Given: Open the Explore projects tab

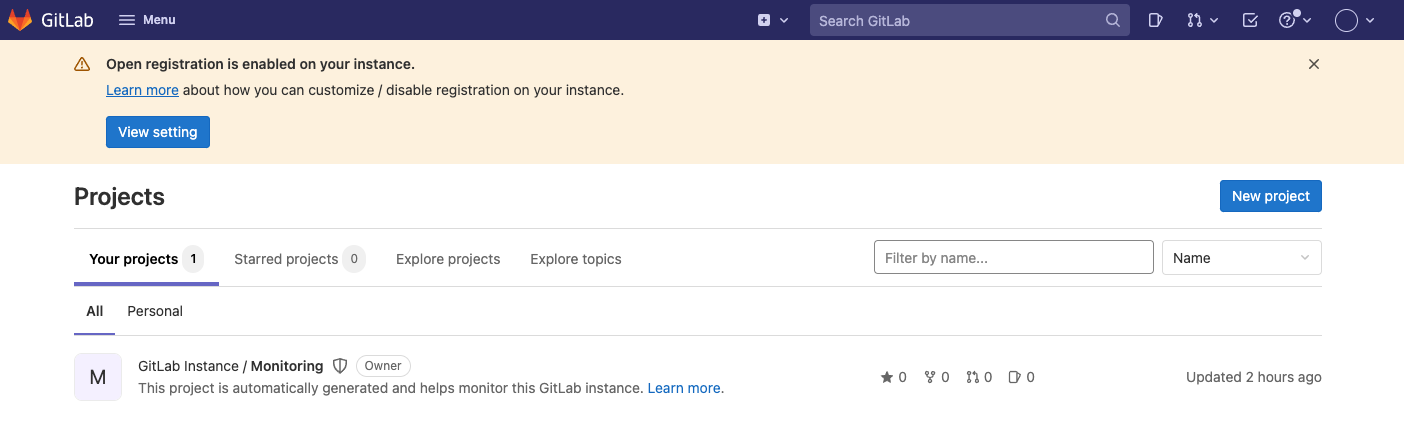Looking at the screenshot, I should tap(448, 259).
